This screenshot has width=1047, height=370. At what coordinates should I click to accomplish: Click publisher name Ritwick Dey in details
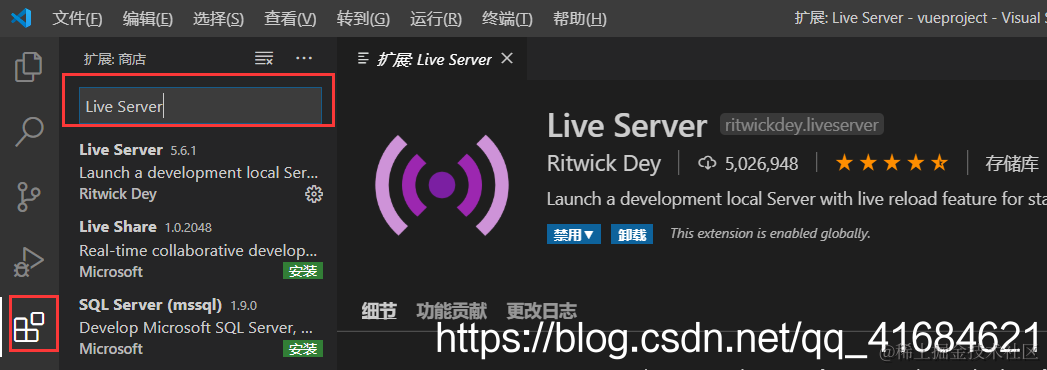(604, 163)
